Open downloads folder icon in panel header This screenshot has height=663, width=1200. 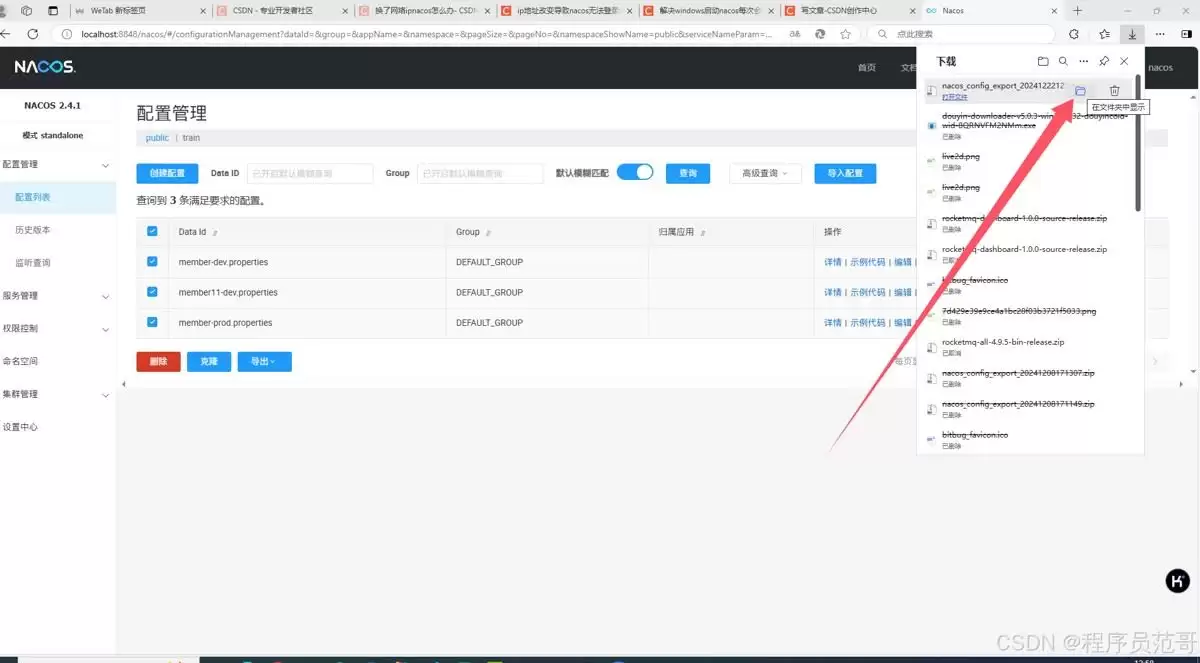pos(1043,62)
